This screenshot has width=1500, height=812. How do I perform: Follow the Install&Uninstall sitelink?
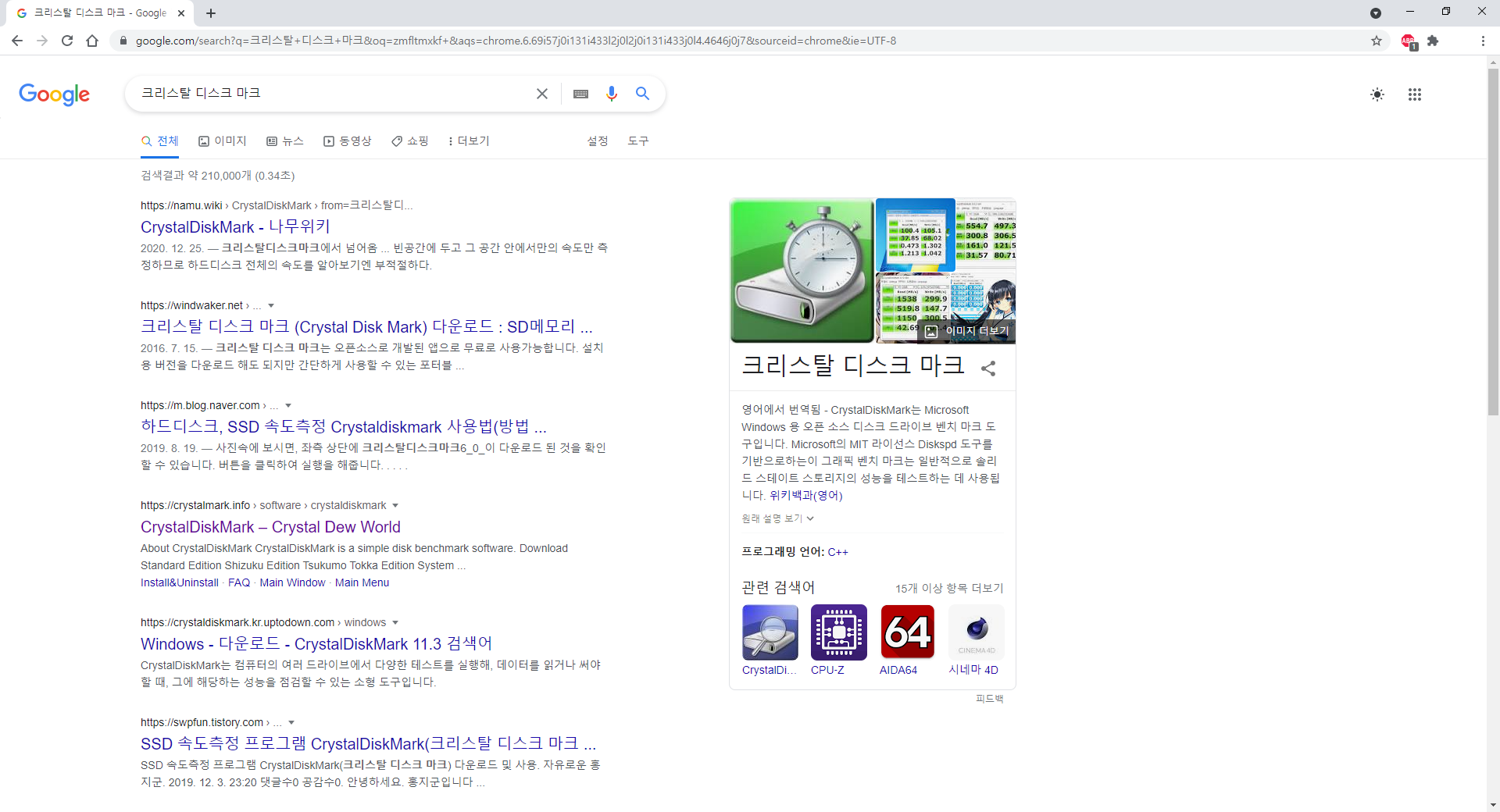180,583
